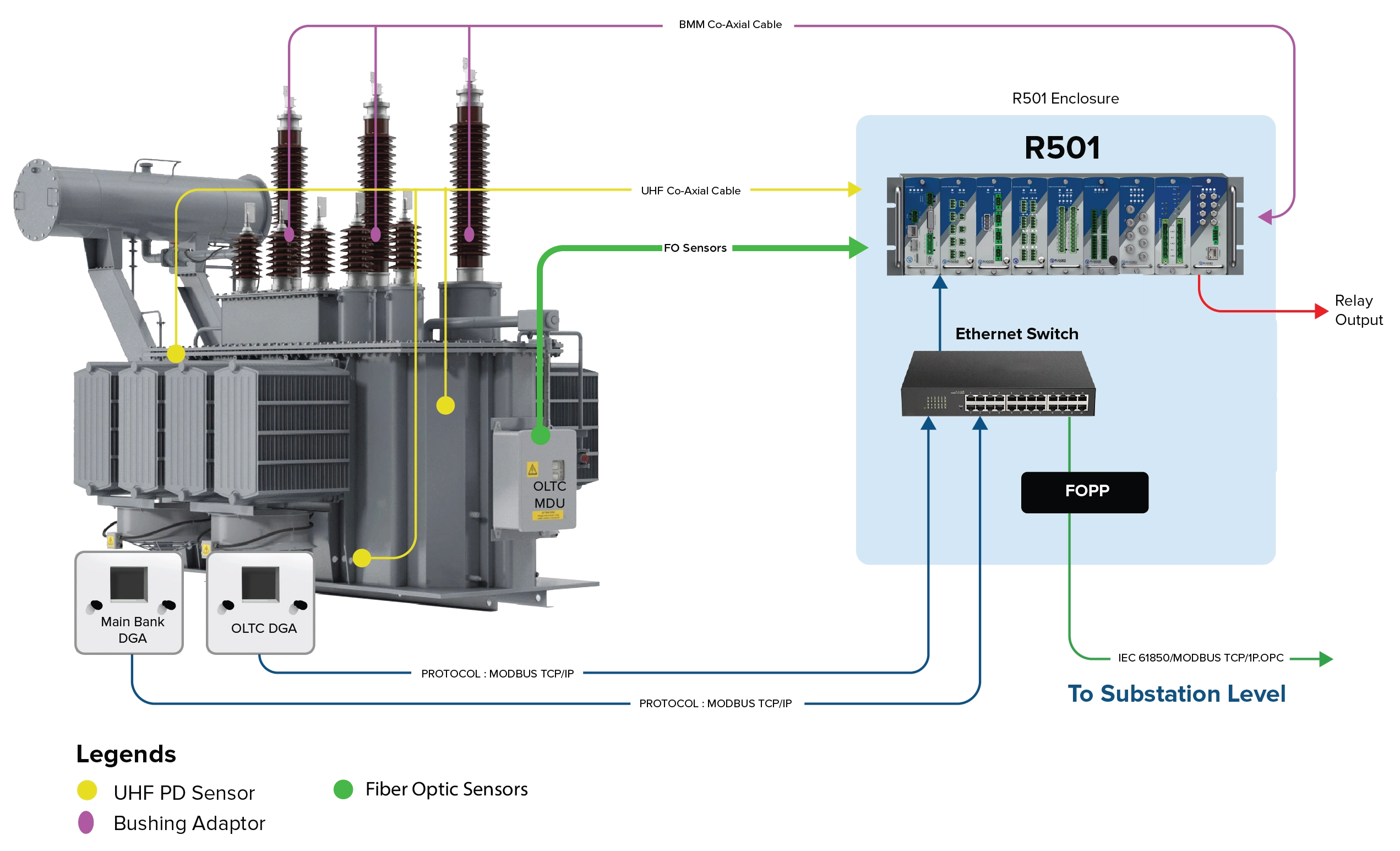
Task: Click the green arrowhead to Substation Level
Action: pos(1326,659)
